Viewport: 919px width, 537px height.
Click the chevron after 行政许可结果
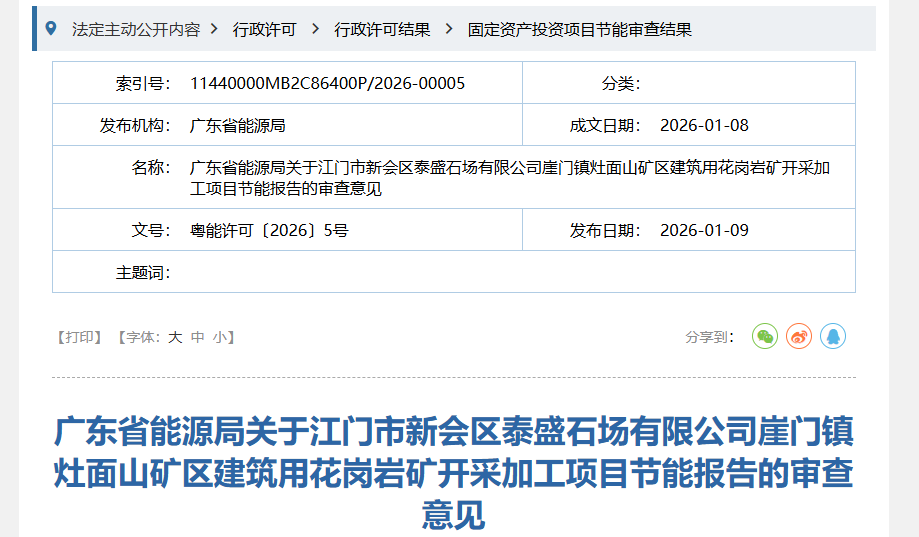tap(448, 30)
